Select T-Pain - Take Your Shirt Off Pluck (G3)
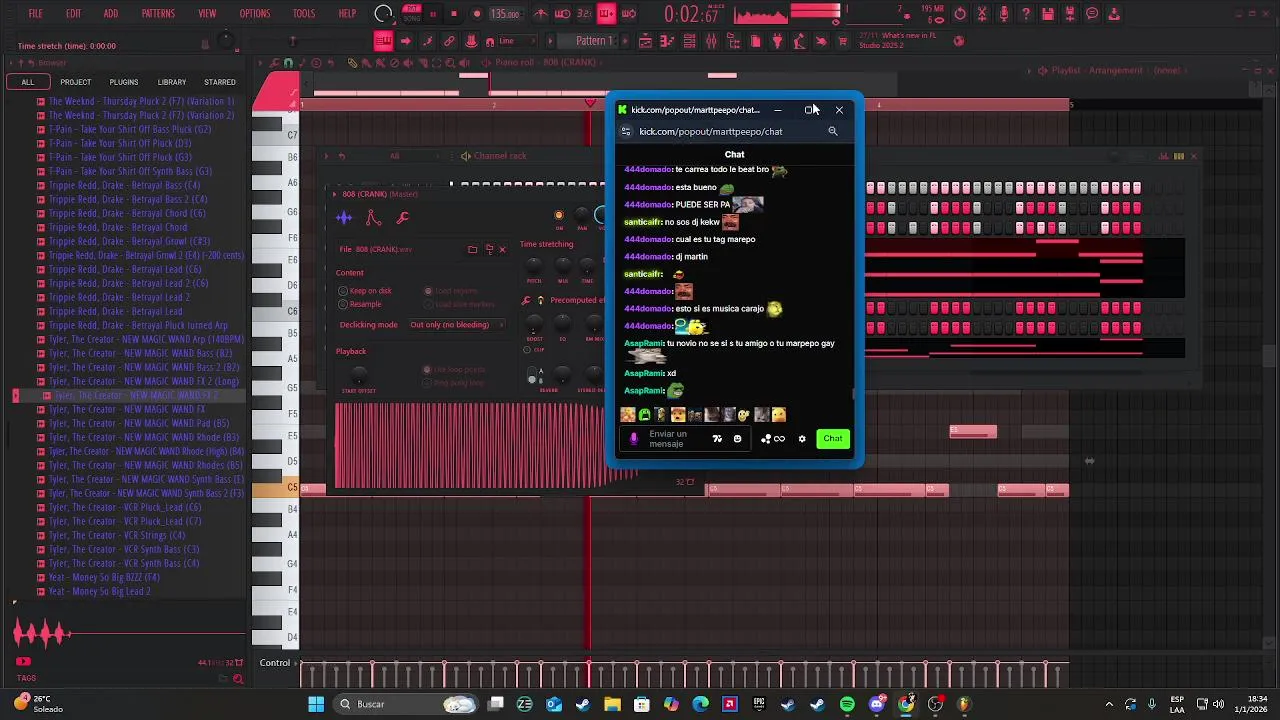 pyautogui.click(x=120, y=157)
